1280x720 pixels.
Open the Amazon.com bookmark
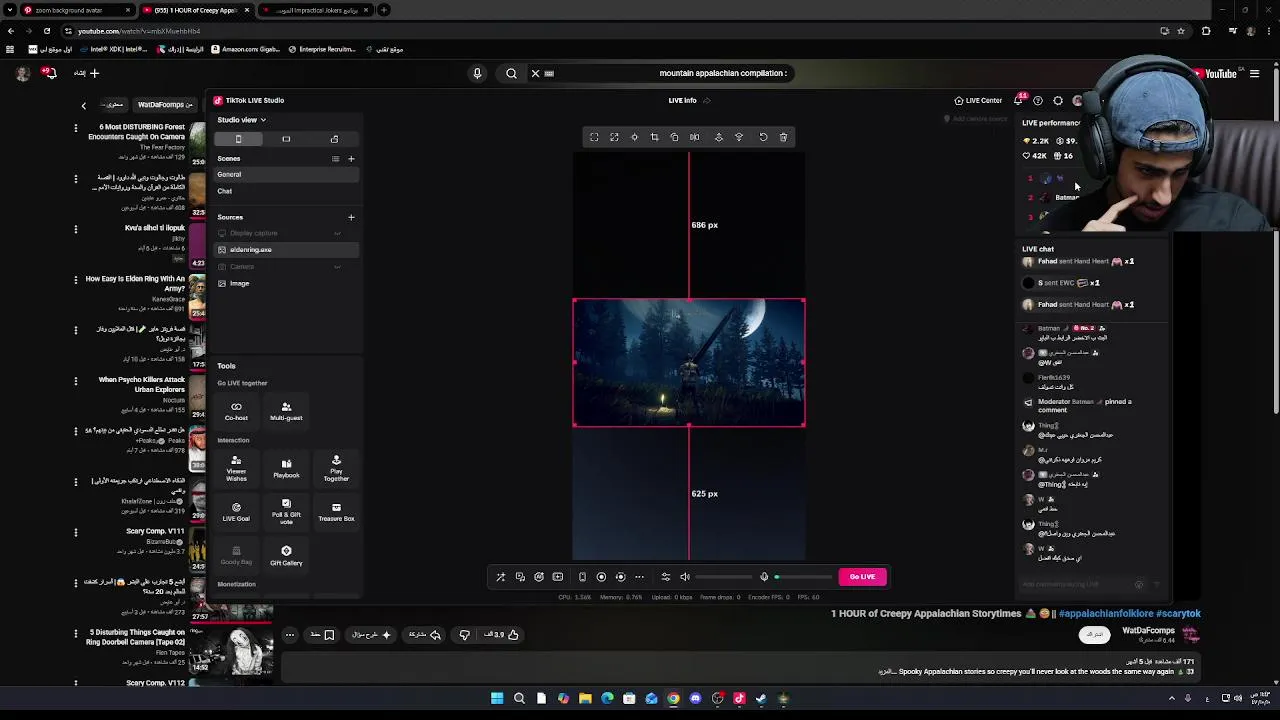tap(245, 49)
